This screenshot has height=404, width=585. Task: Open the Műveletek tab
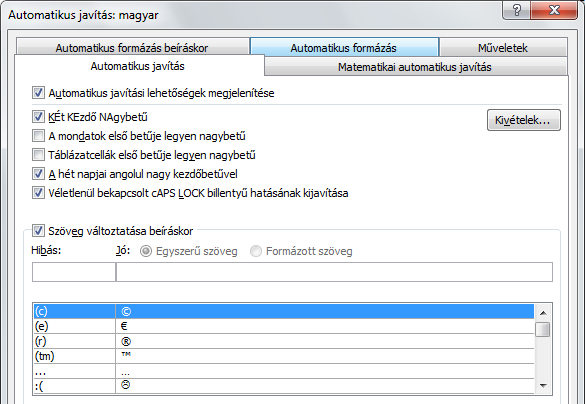point(503,47)
